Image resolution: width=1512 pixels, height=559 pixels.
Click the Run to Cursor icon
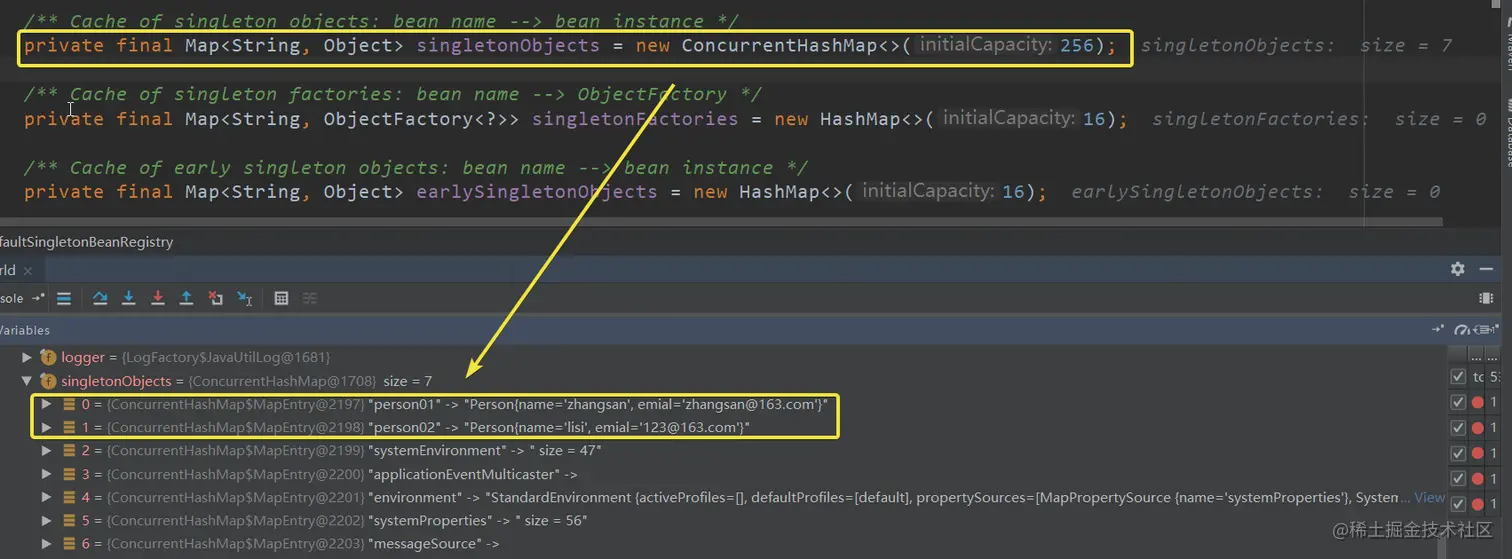244,298
